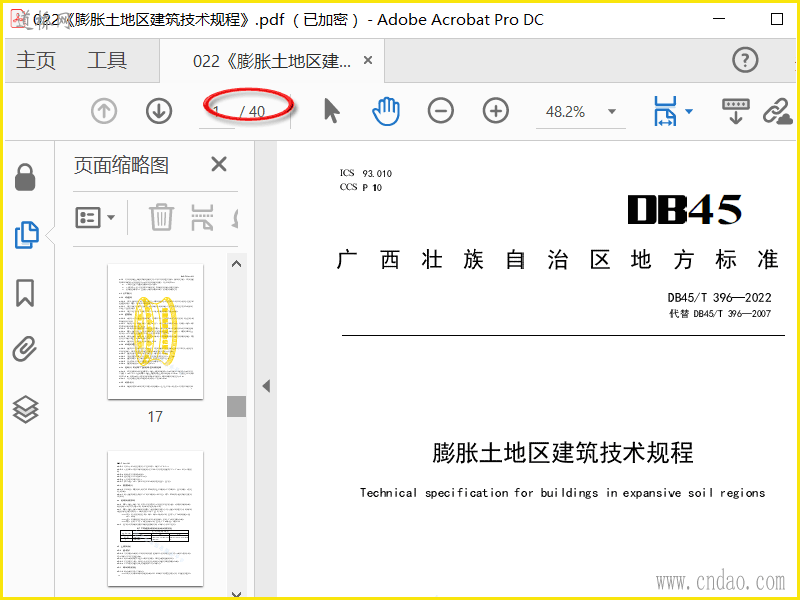
Task: Switch to 主页 tab
Action: click(36, 60)
